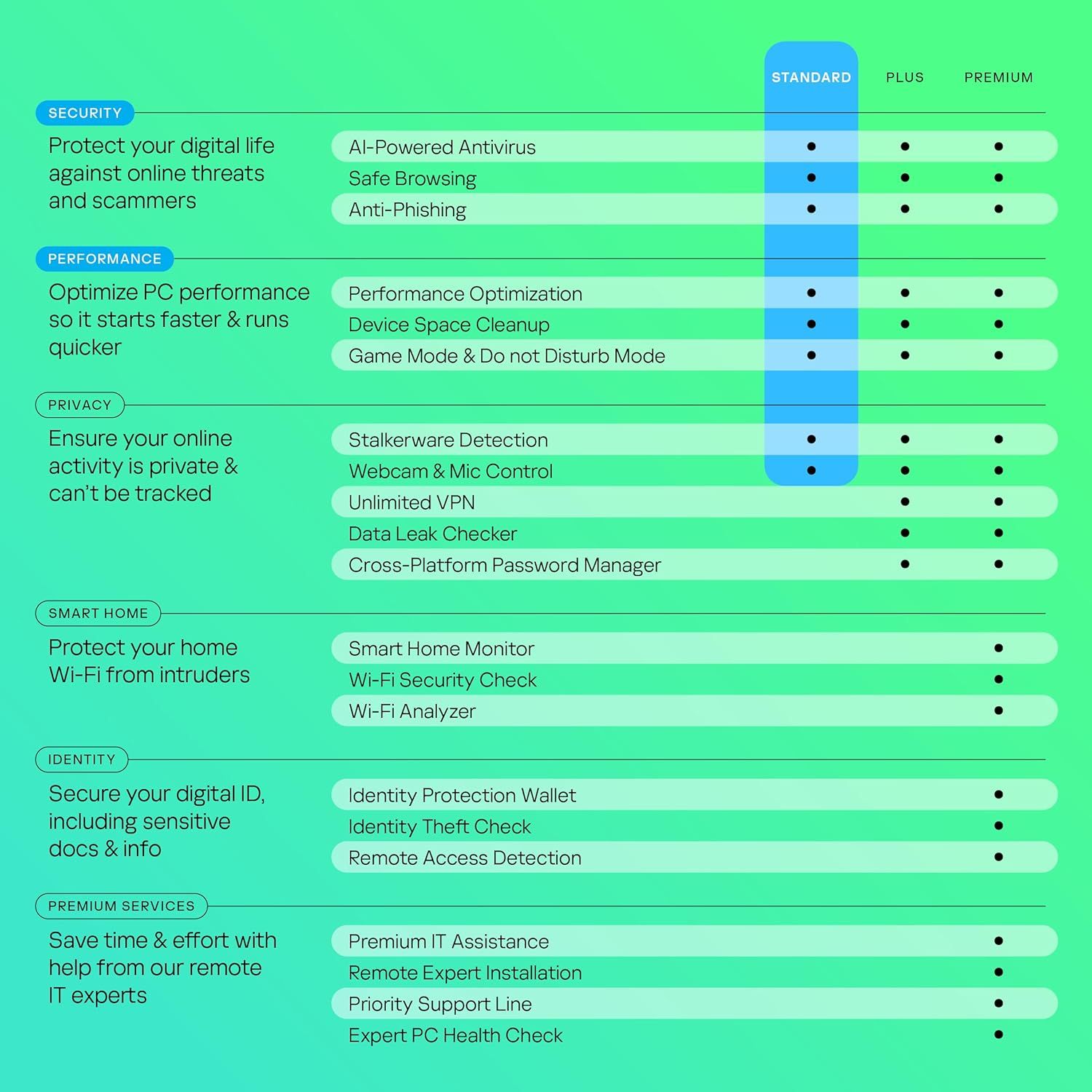
Task: Click Premium dot for Wi-Fi Analyzer
Action: pos(999,711)
